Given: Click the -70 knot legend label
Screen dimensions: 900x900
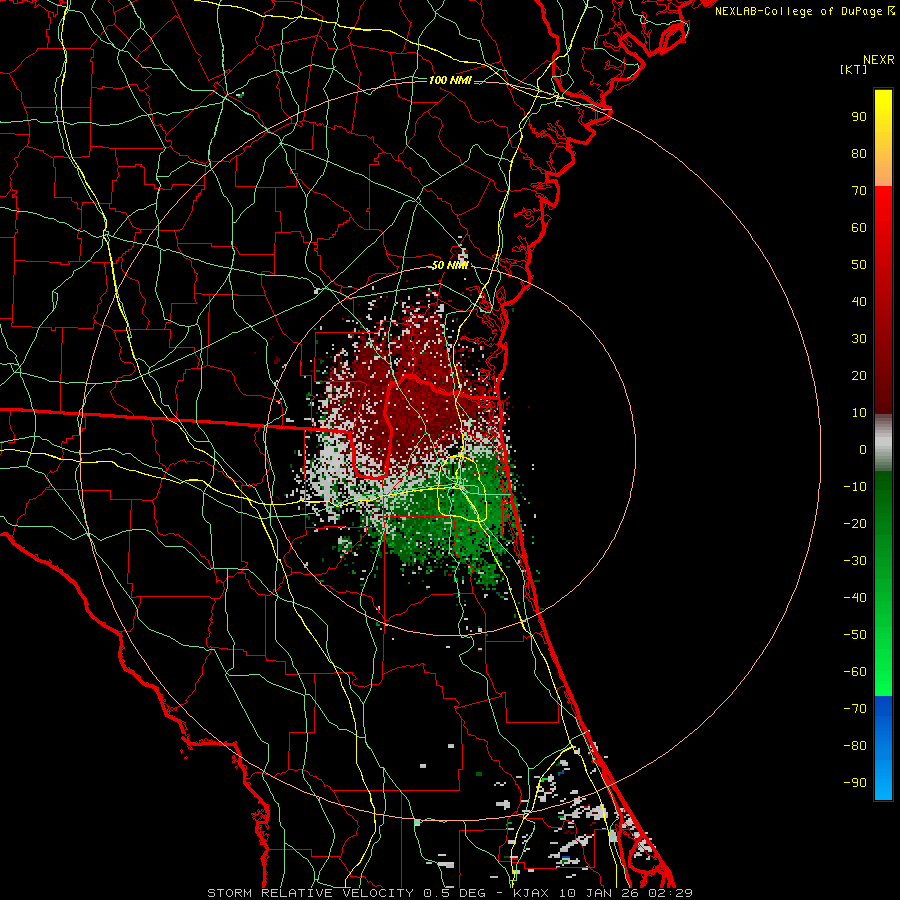Looking at the screenshot, I should 855,709.
